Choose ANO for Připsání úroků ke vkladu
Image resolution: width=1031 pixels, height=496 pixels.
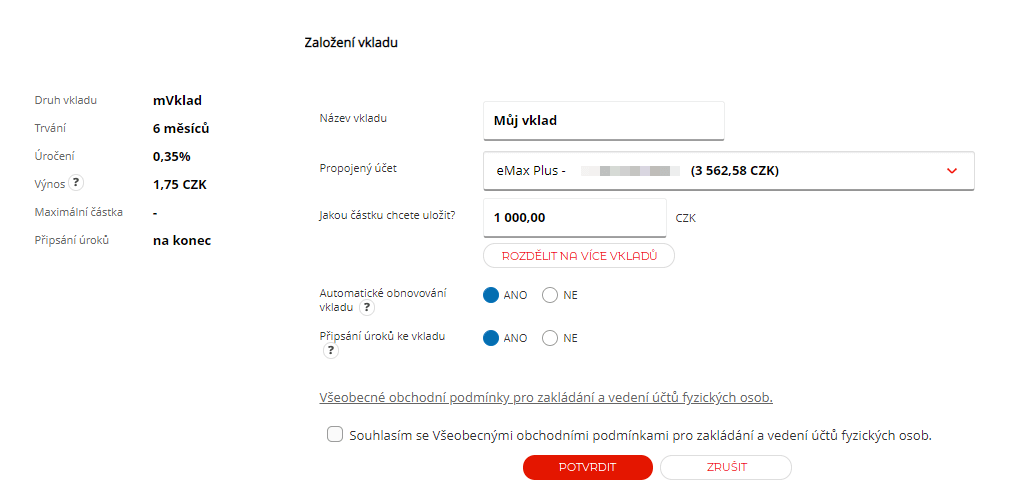pos(491,338)
